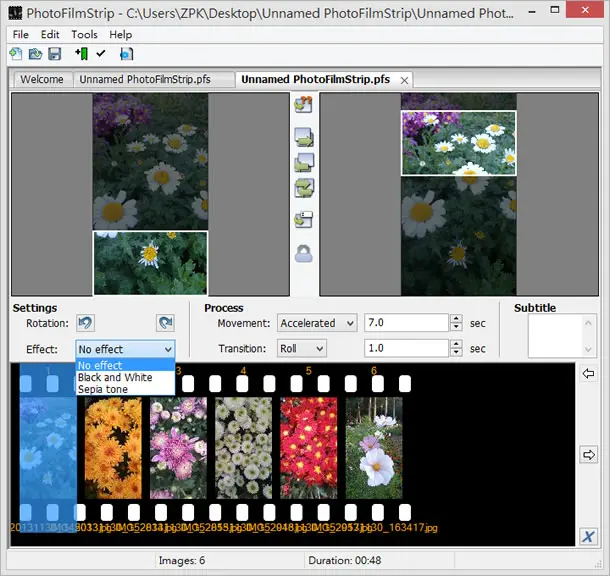Screen dimensions: 610x576
Task: Remove selected image with the X button
Action: coord(588,537)
